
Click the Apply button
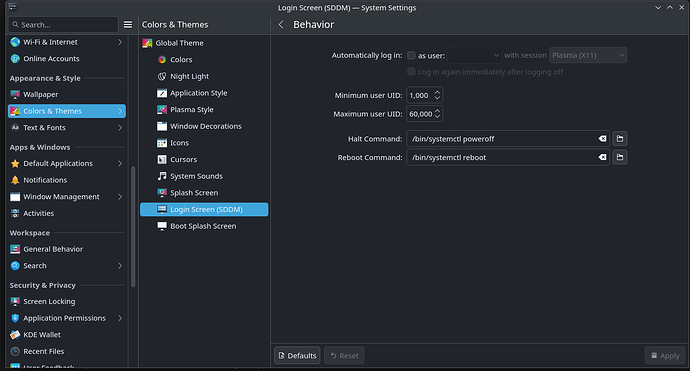[x=665, y=356]
